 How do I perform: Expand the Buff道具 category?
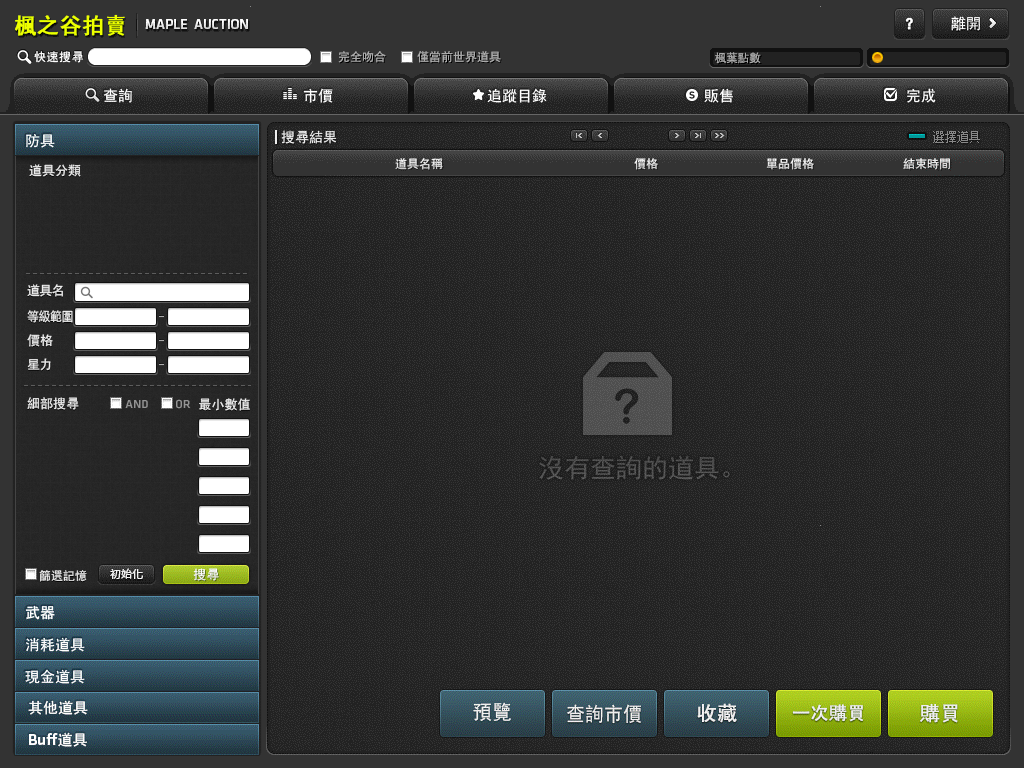tap(137, 739)
